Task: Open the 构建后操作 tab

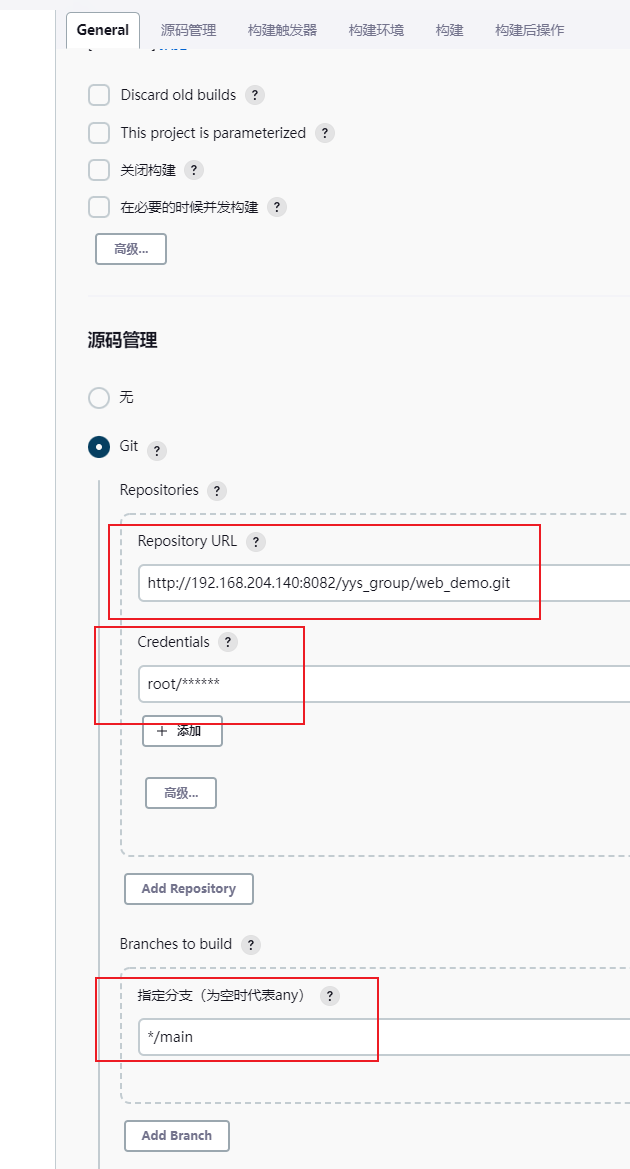Action: click(x=529, y=30)
